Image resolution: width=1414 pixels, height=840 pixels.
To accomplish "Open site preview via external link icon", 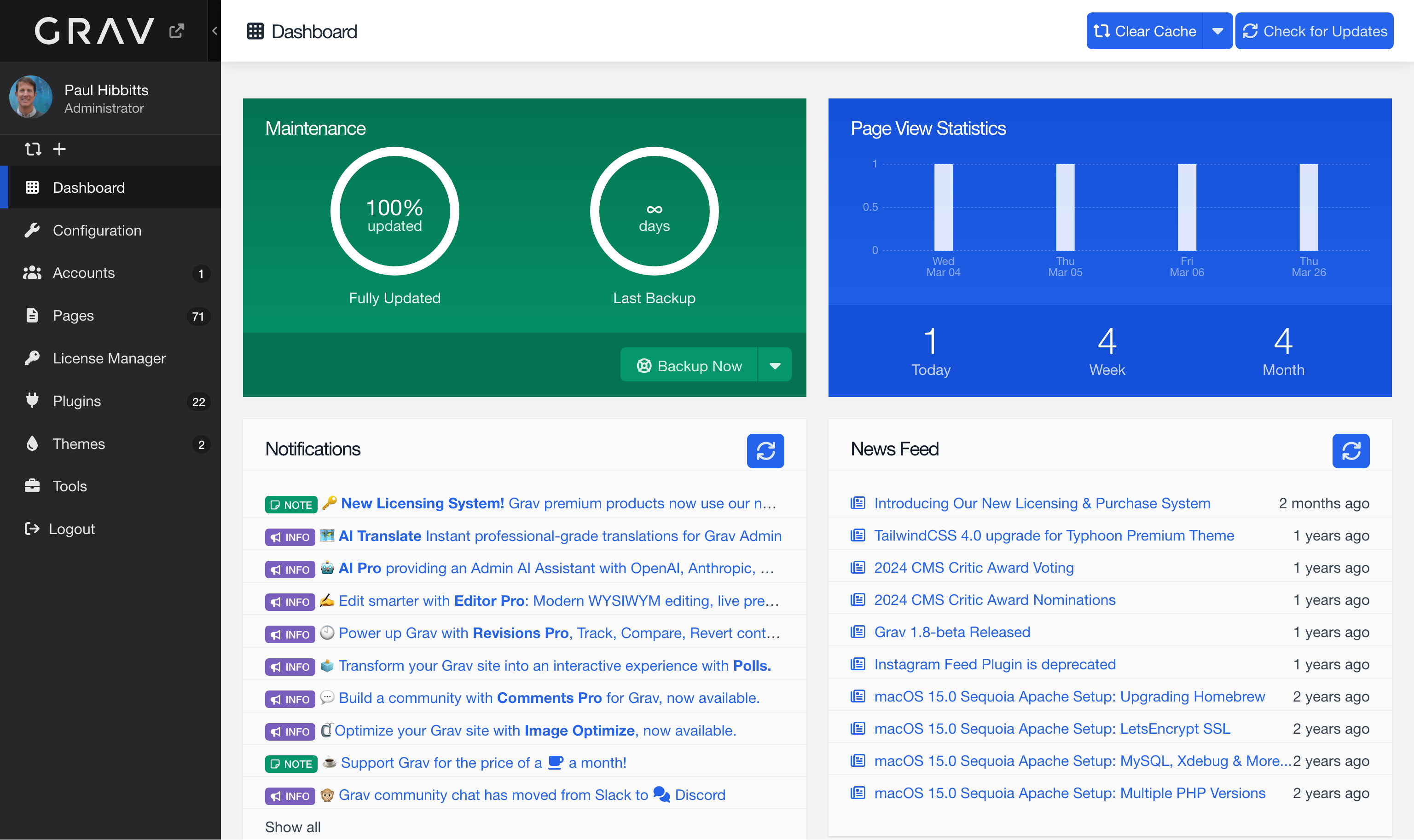I will (176, 30).
